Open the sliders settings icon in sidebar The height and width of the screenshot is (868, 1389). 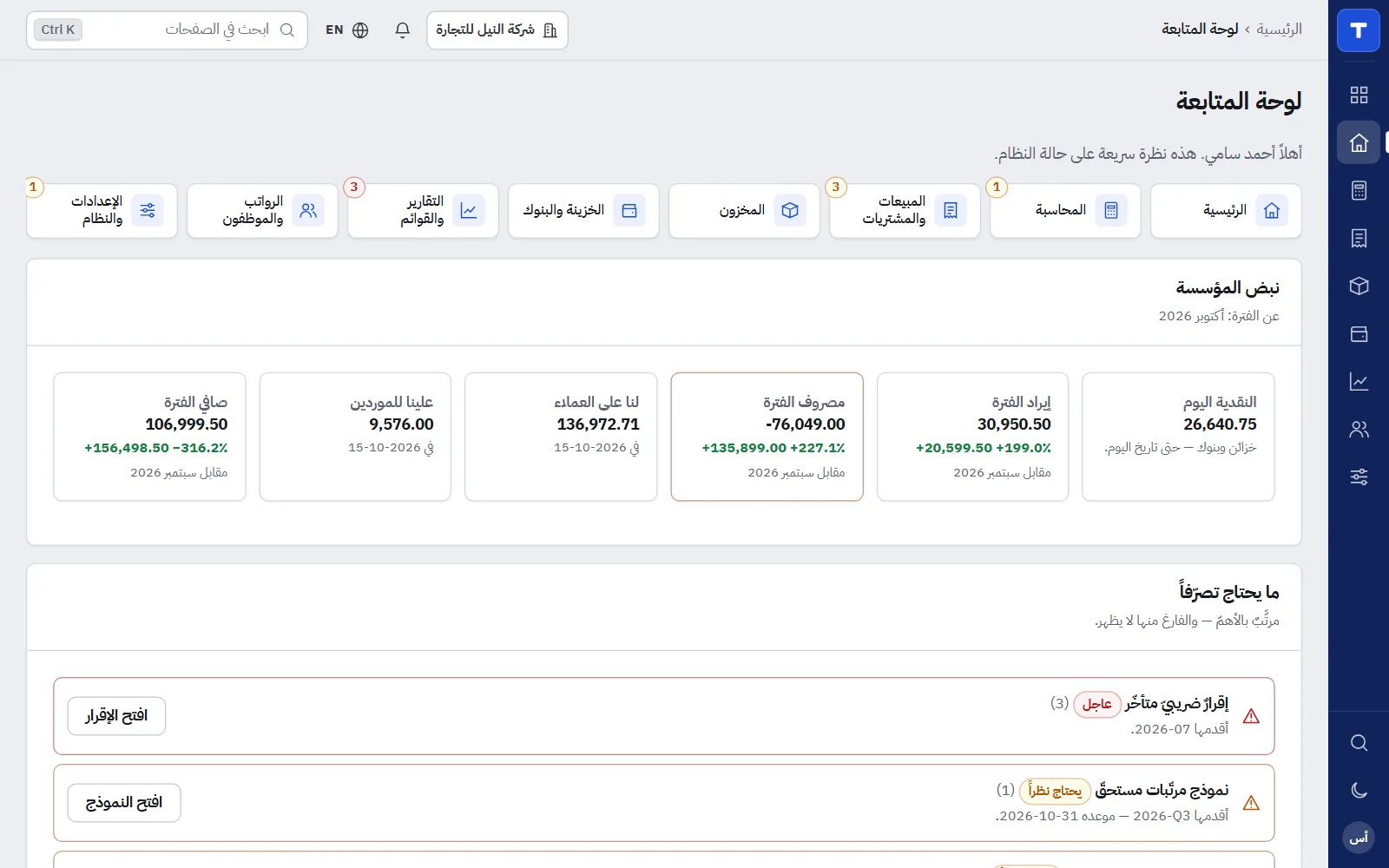click(1359, 477)
